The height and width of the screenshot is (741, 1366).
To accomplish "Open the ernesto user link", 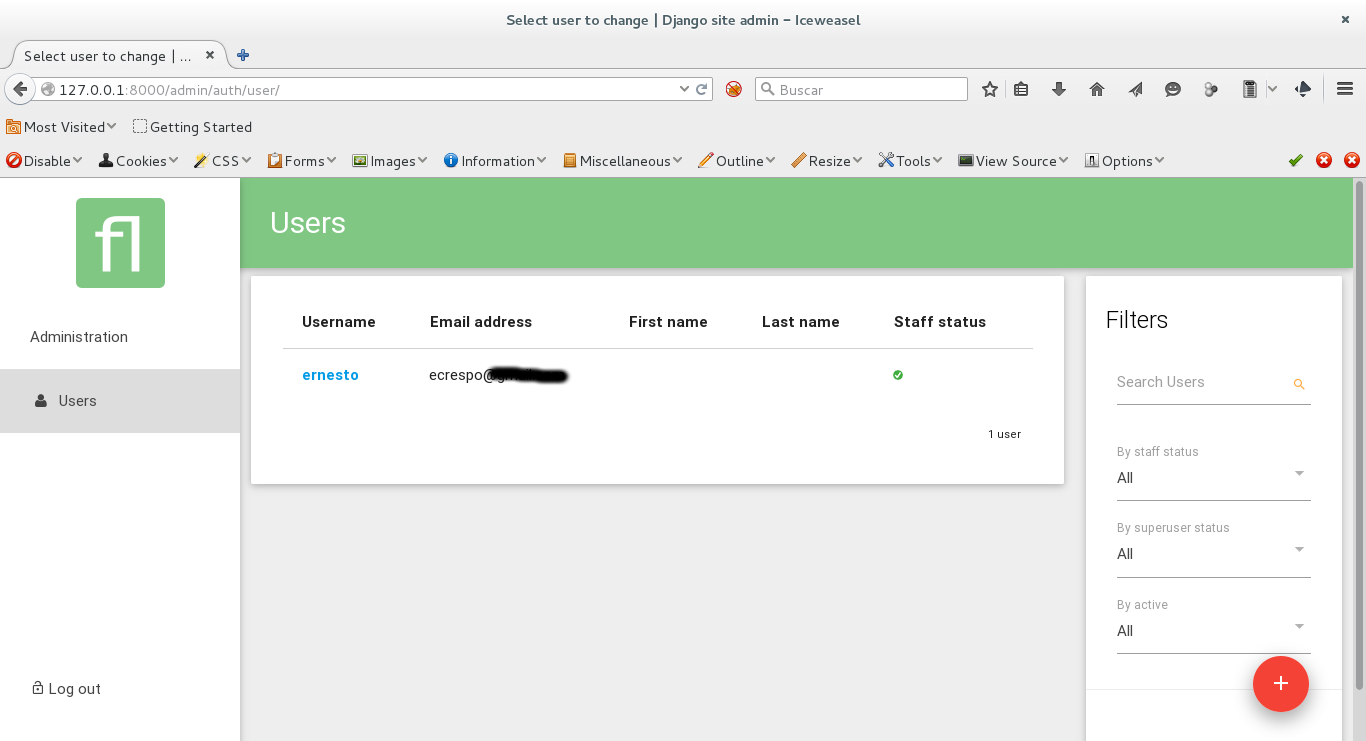I will click(330, 375).
